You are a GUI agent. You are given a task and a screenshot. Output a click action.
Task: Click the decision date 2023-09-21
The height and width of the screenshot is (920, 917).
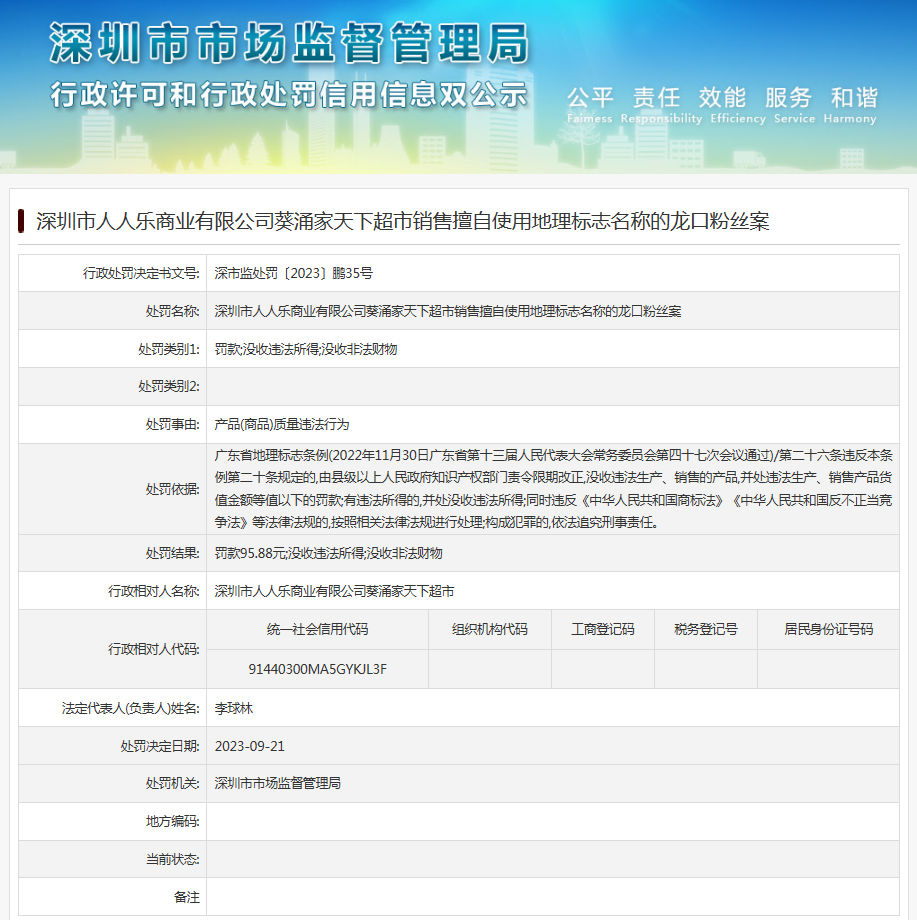(250, 746)
